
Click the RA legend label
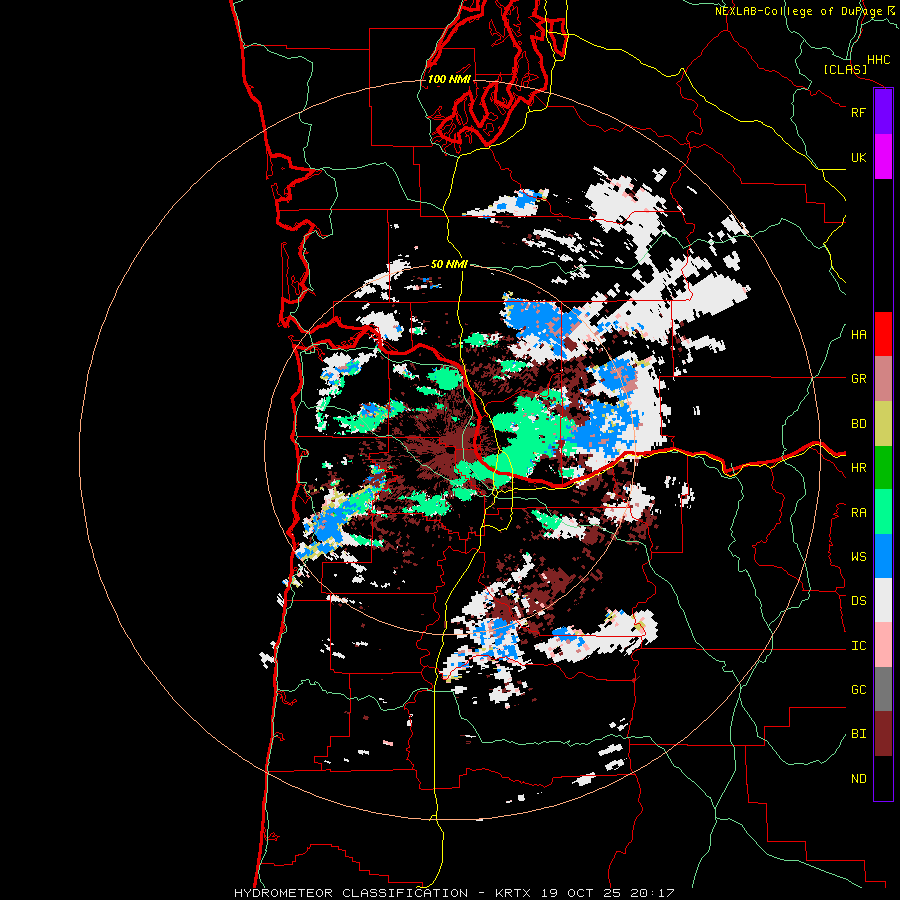click(858, 513)
